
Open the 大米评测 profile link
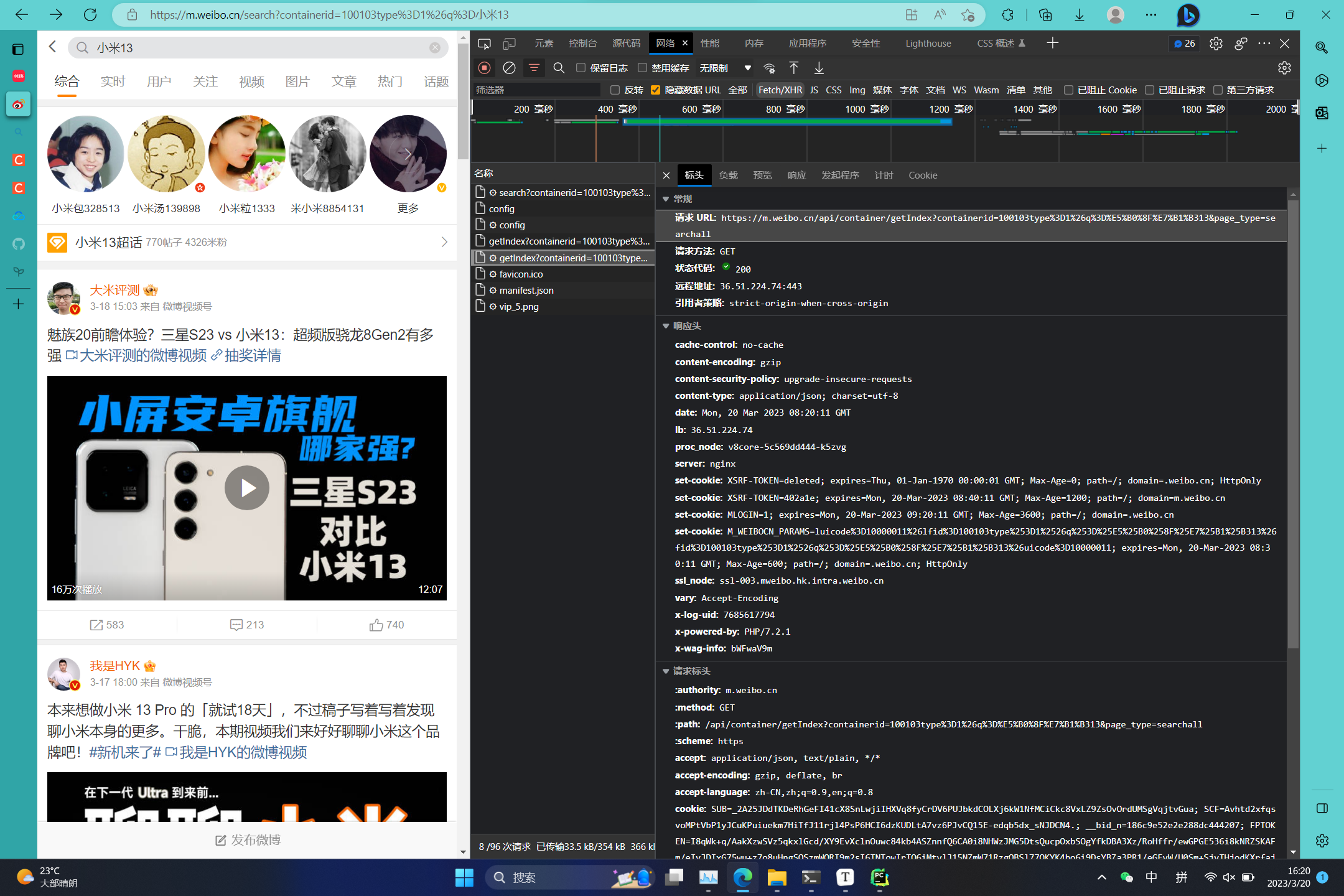[114, 291]
